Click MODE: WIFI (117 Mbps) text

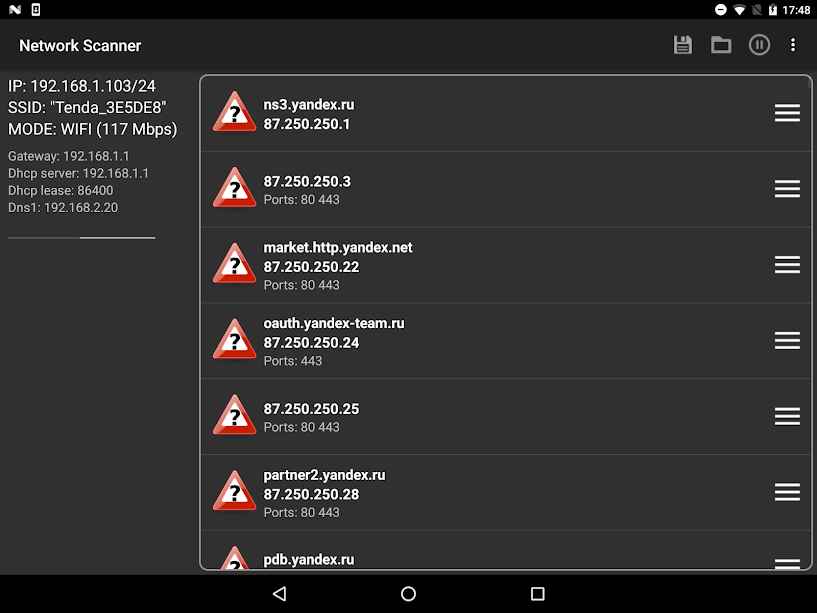click(x=92, y=129)
